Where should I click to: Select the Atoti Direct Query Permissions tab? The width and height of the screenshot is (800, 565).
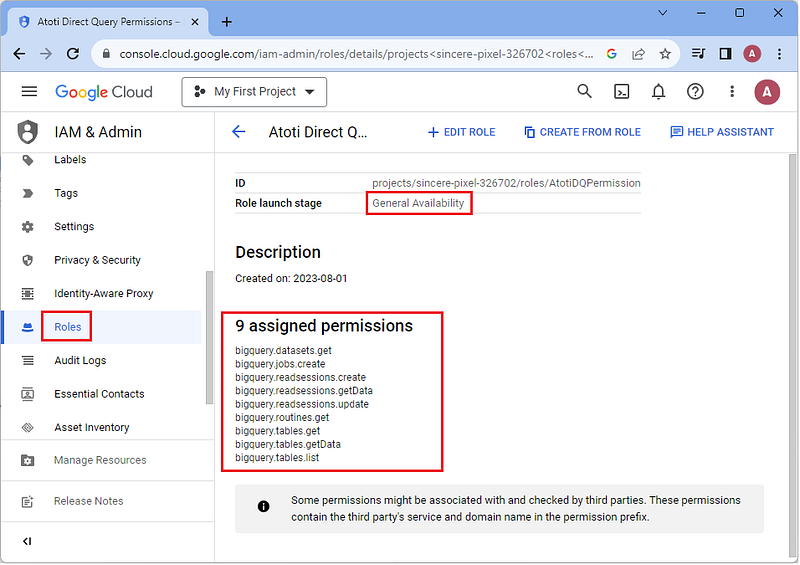108,22
